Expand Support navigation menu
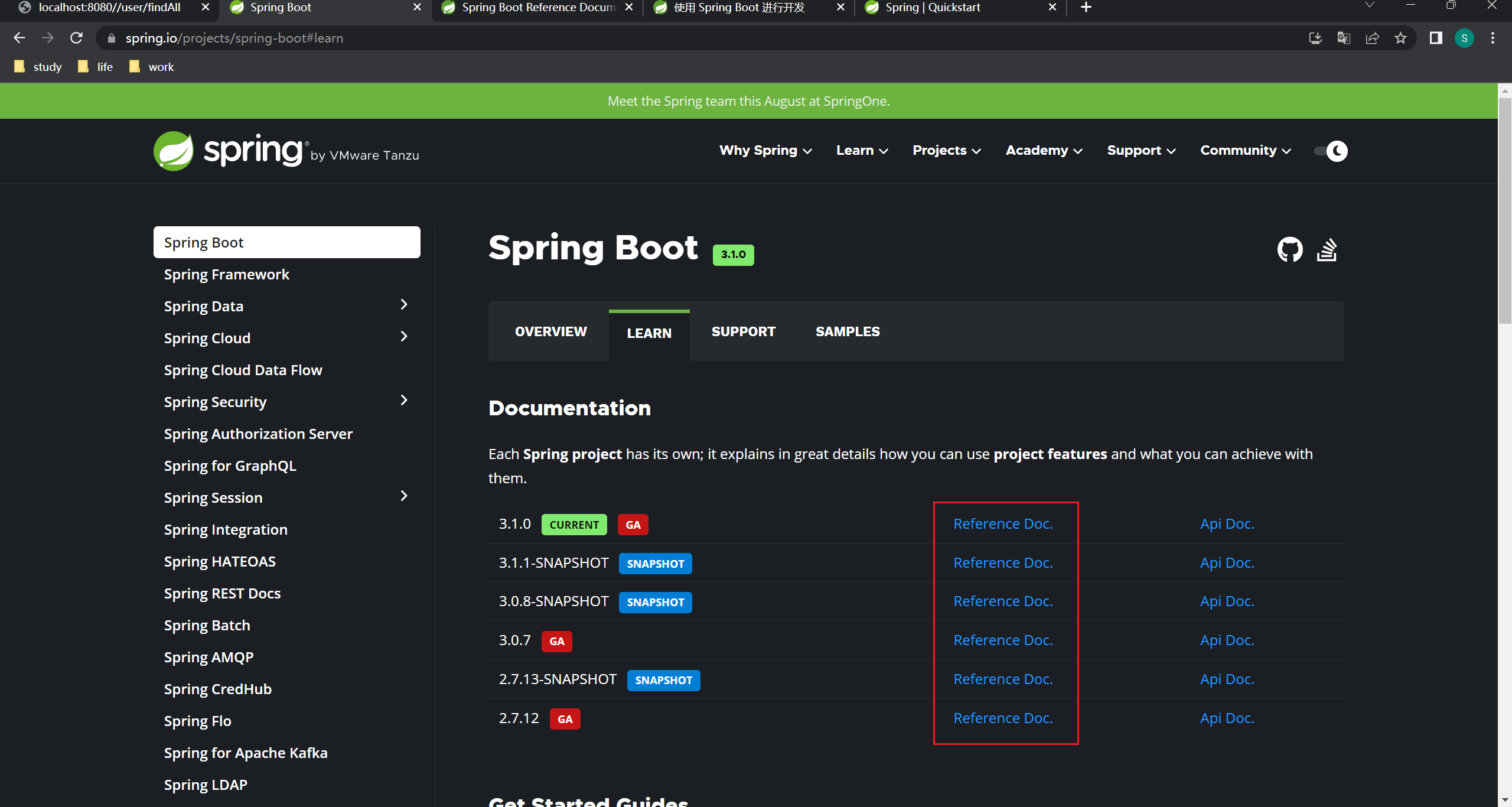This screenshot has height=807, width=1512. tap(1142, 151)
